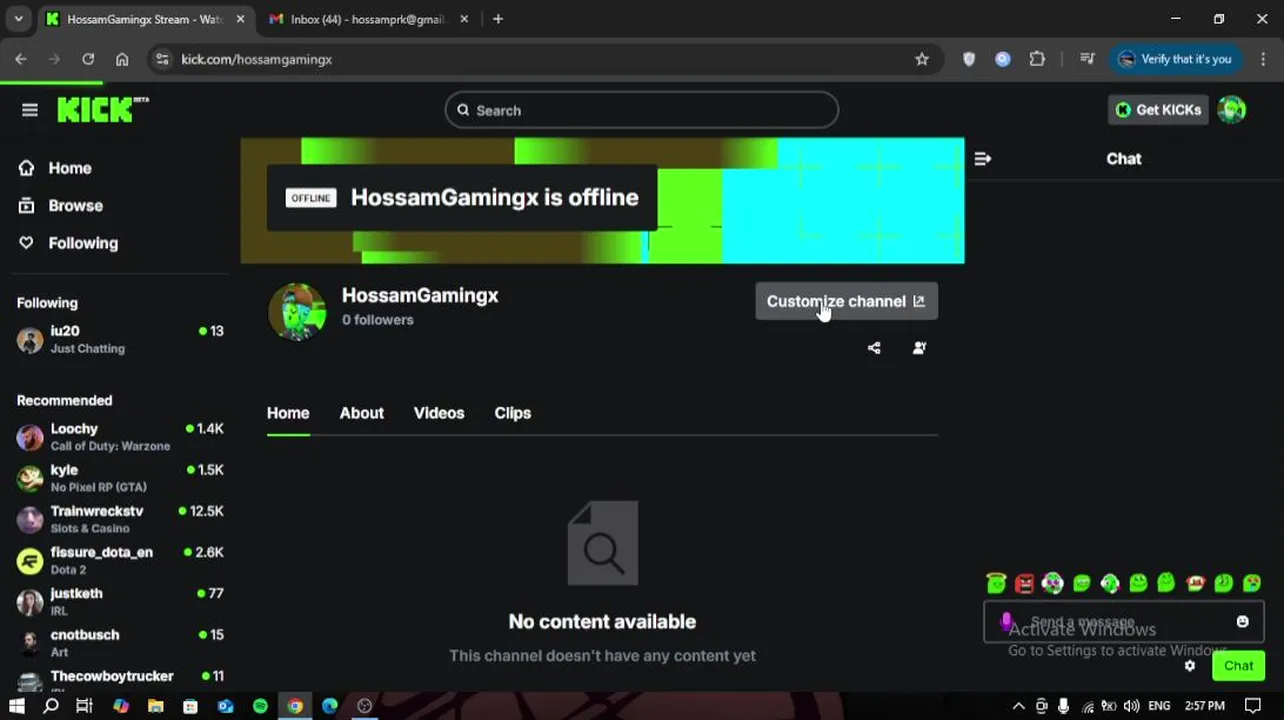
Task: Open Trainwreckstv's recommended channel
Action: point(120,519)
